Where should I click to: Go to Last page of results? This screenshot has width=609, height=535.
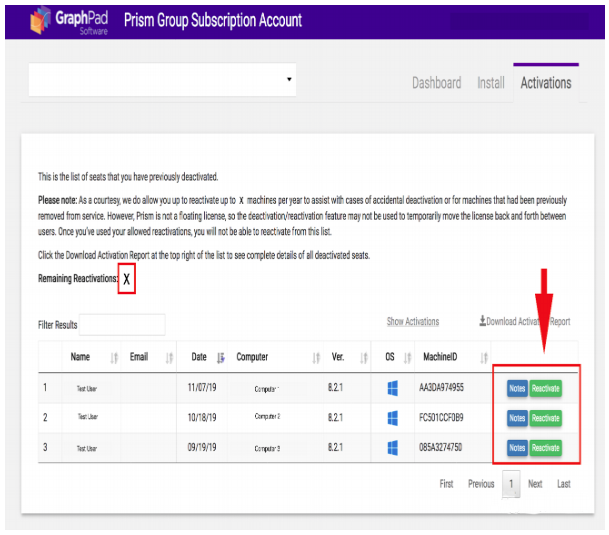coord(564,484)
